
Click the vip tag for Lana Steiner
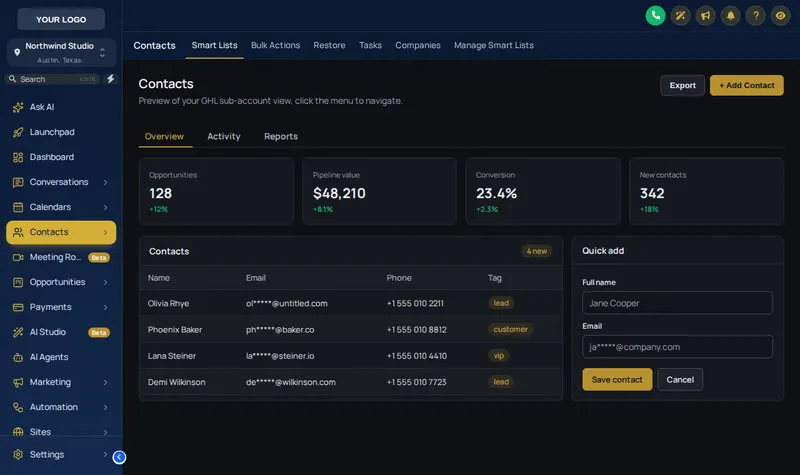(498, 356)
